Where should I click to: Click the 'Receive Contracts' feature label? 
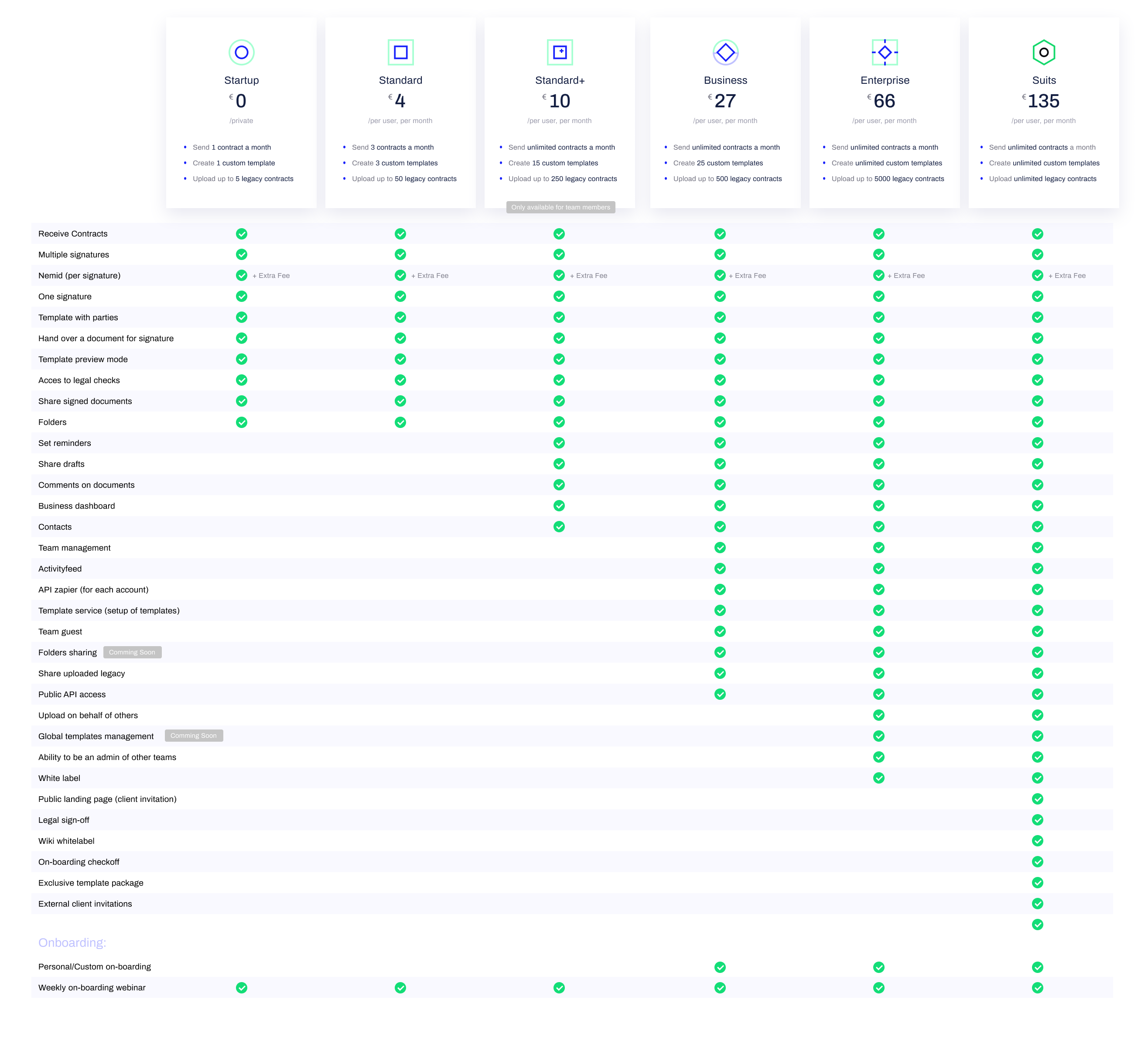(x=73, y=234)
